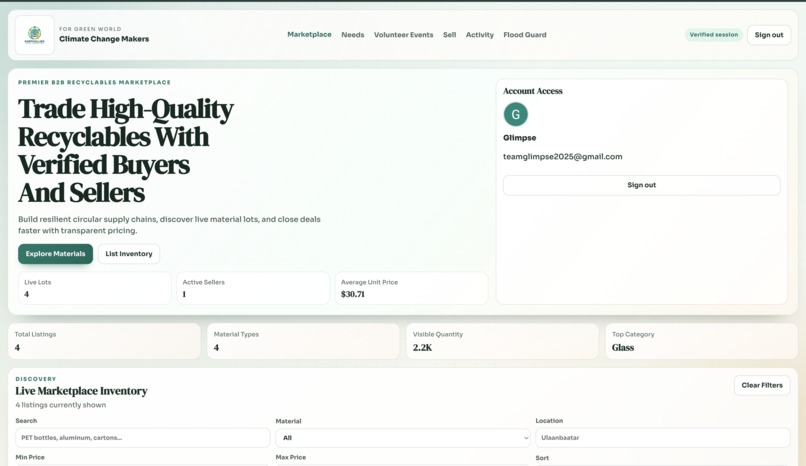Viewport: 806px width, 466px height.
Task: Click the Clear Filters button
Action: click(x=762, y=385)
